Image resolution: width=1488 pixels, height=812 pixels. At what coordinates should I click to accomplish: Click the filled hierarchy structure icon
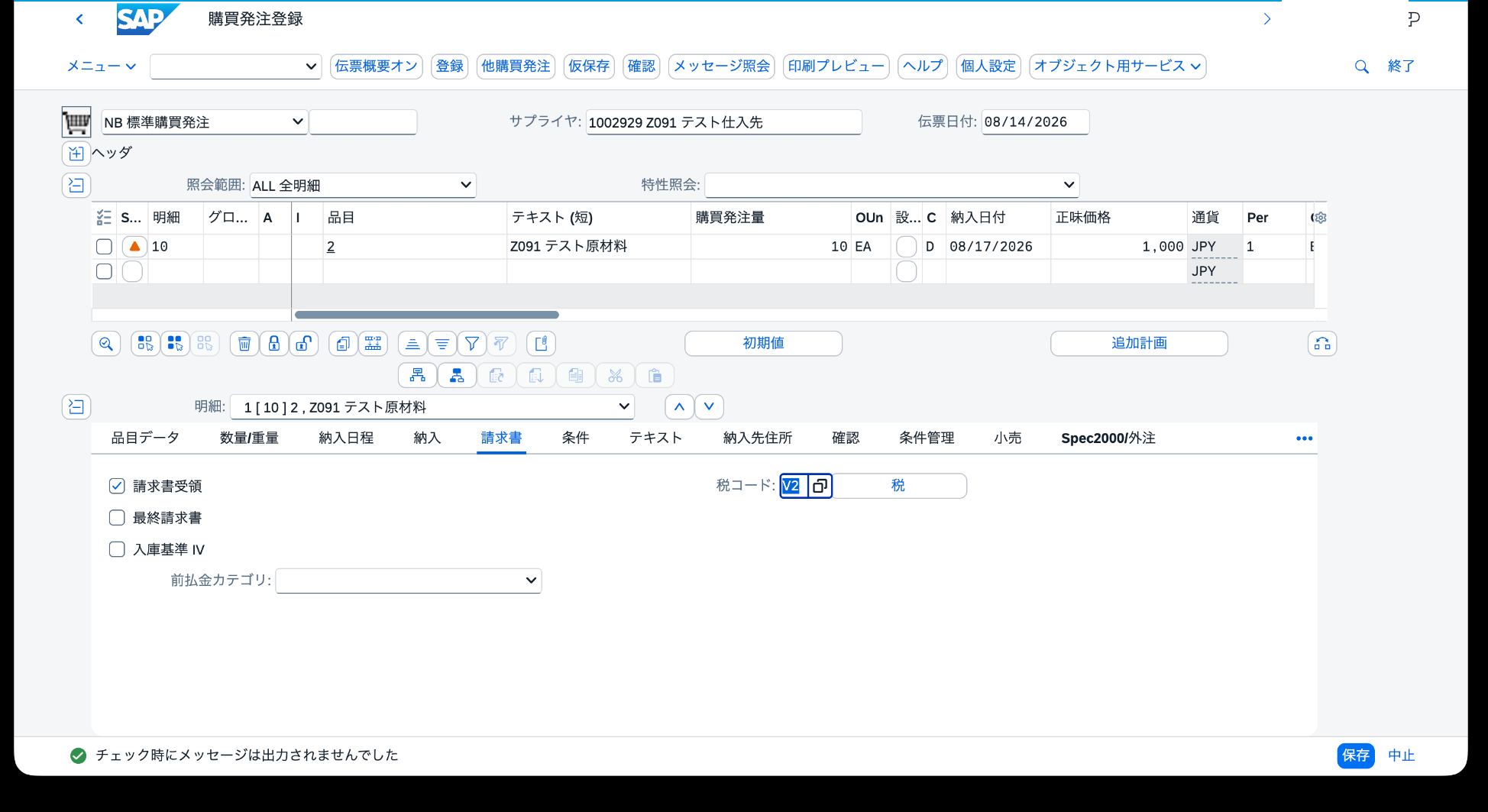457,375
